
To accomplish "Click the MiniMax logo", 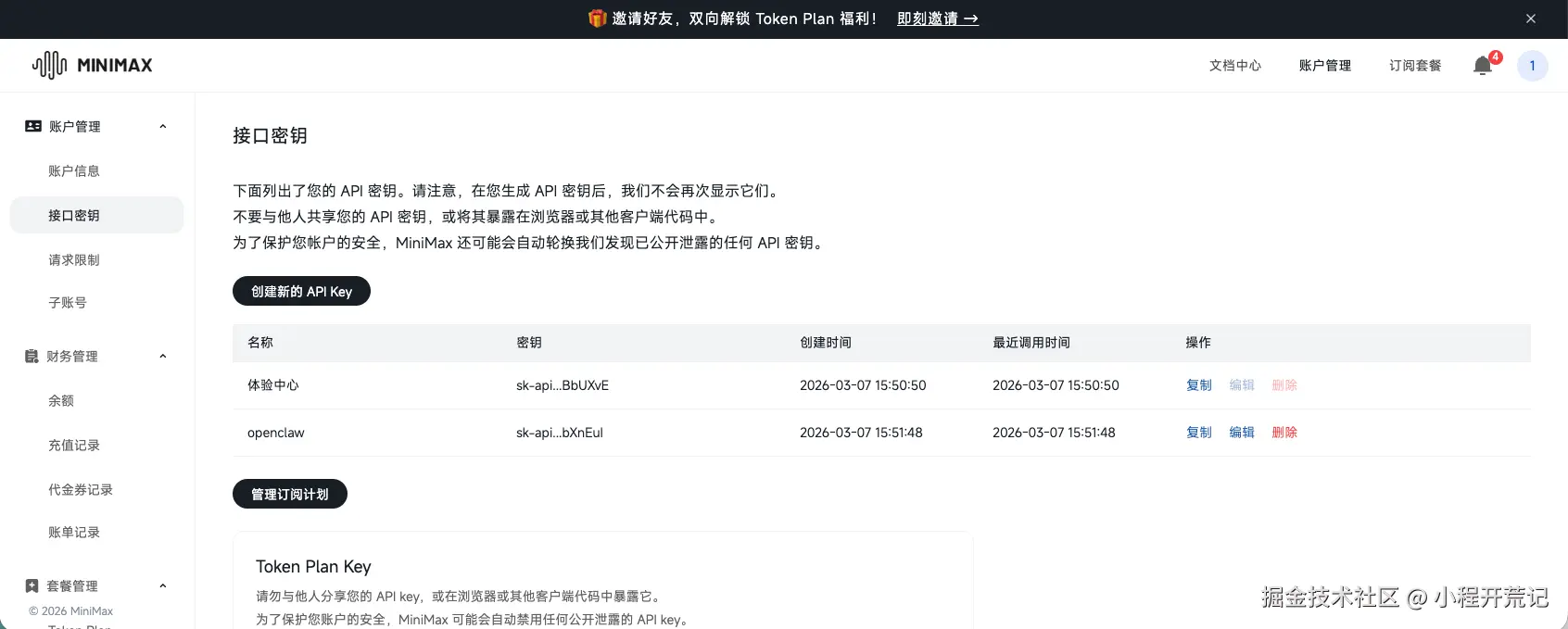I will [x=93, y=65].
